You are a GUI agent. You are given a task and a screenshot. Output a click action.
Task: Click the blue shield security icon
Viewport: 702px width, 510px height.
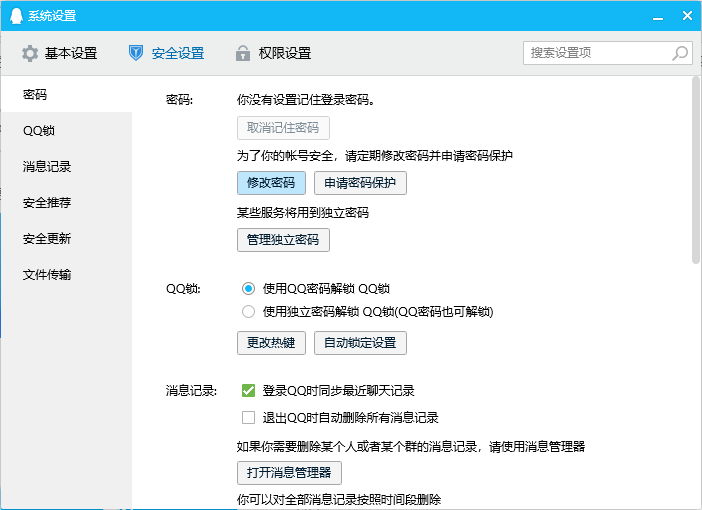136,53
